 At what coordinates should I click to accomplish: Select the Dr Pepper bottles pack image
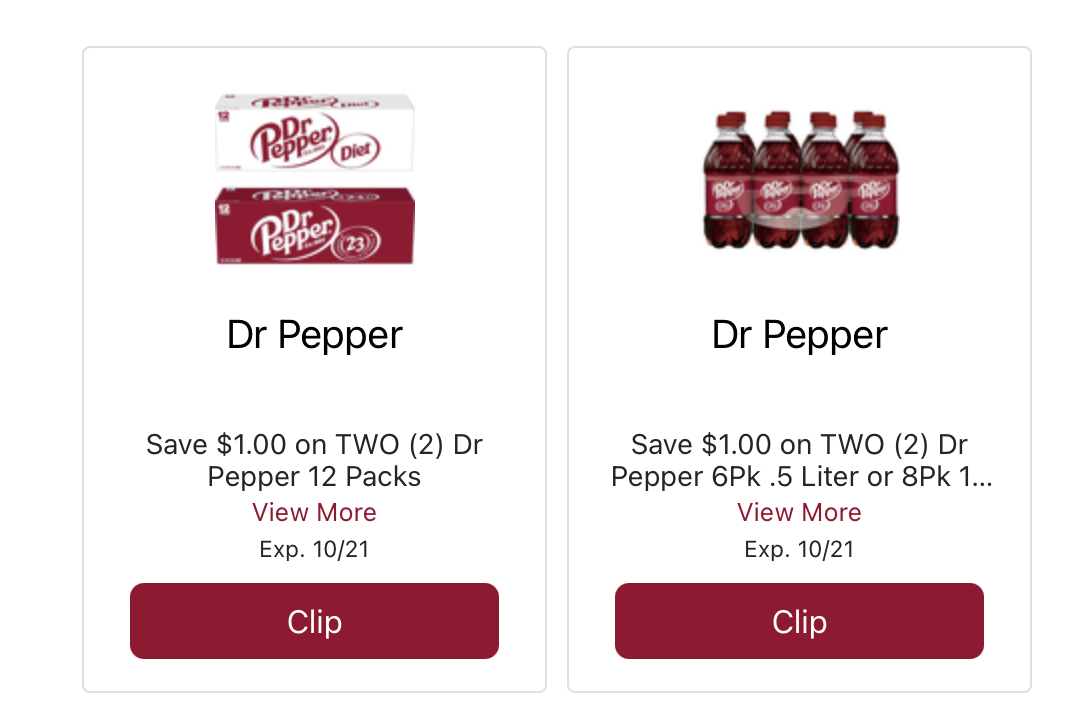pos(799,180)
